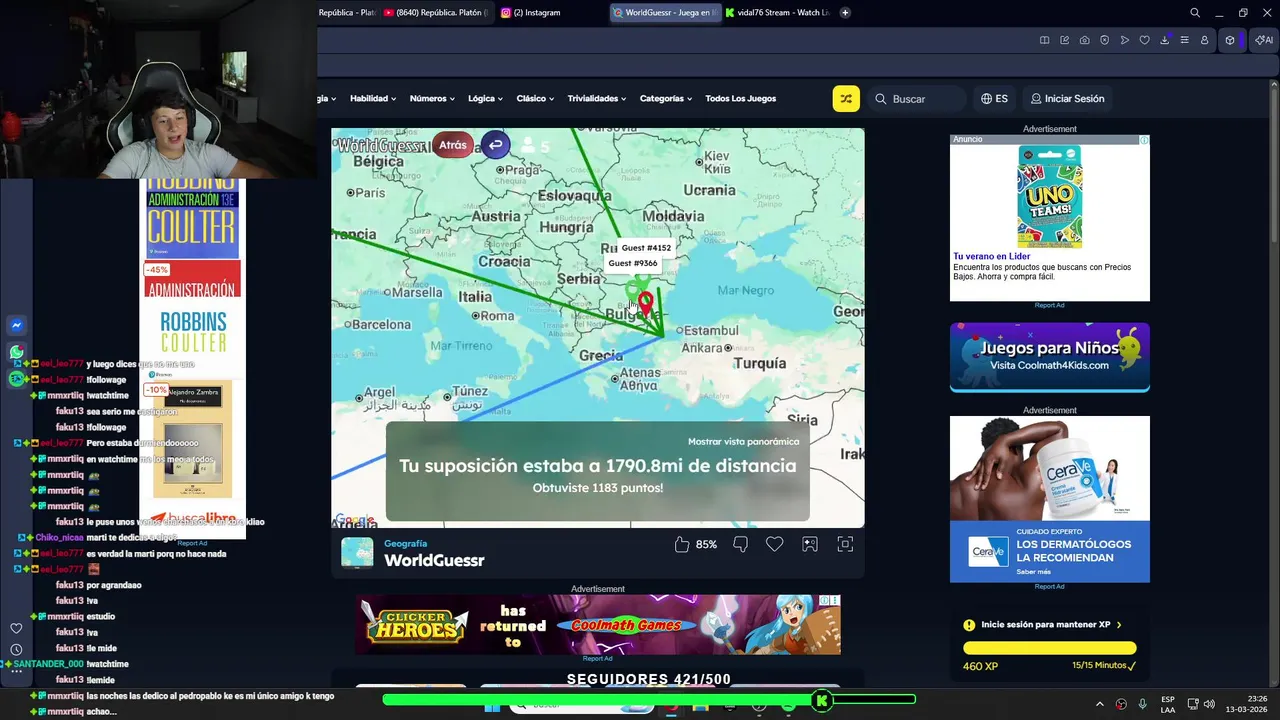Open the downloads icon in browser toolbar
Viewport: 1280px width, 720px height.
(1165, 40)
